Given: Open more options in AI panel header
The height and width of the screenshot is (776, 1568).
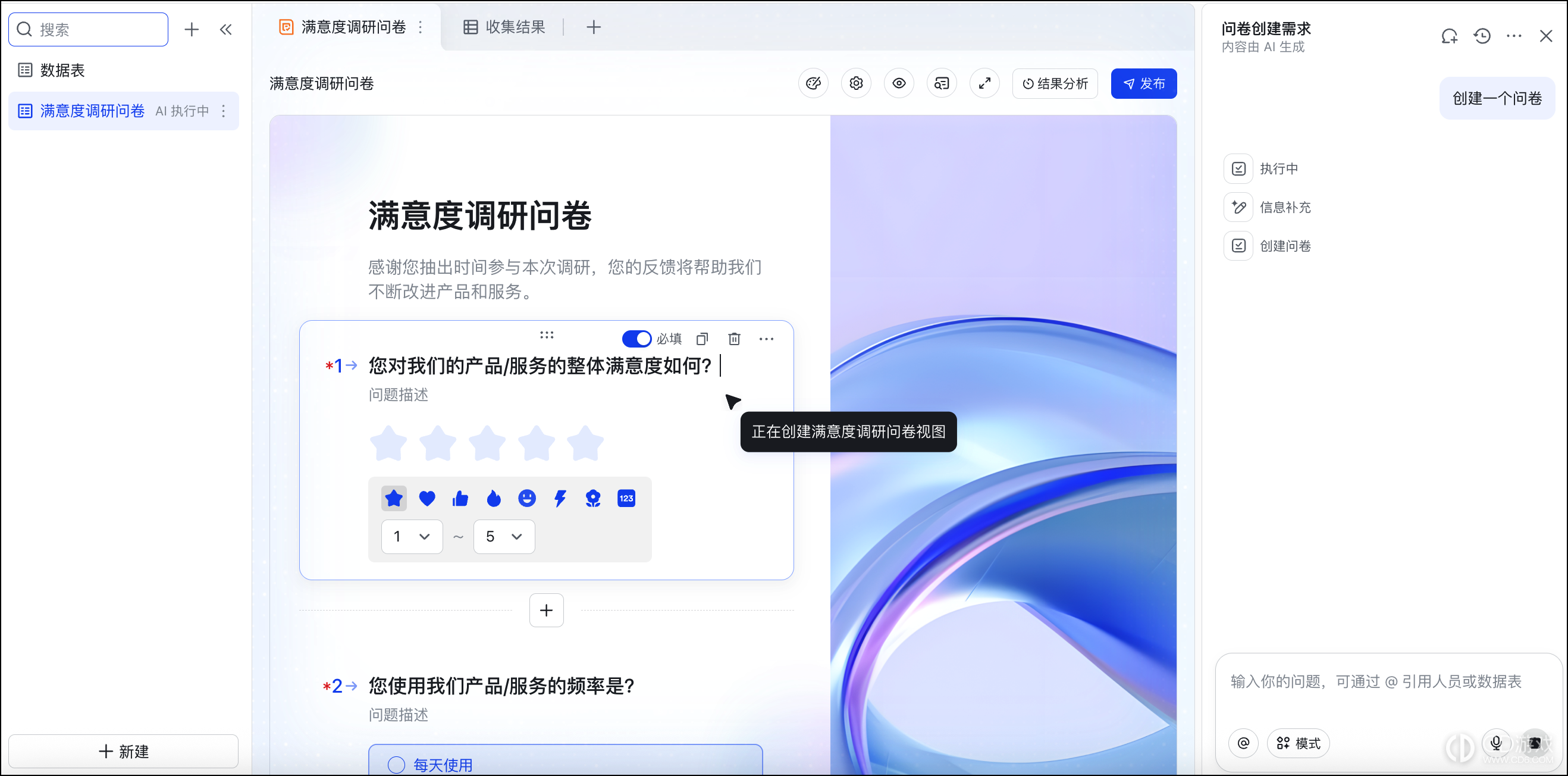Looking at the screenshot, I should 1514,36.
